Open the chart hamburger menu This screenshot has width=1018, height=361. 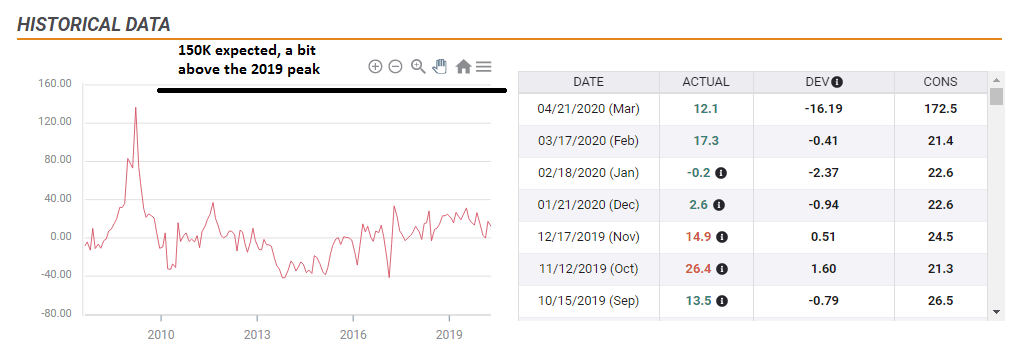[x=483, y=66]
